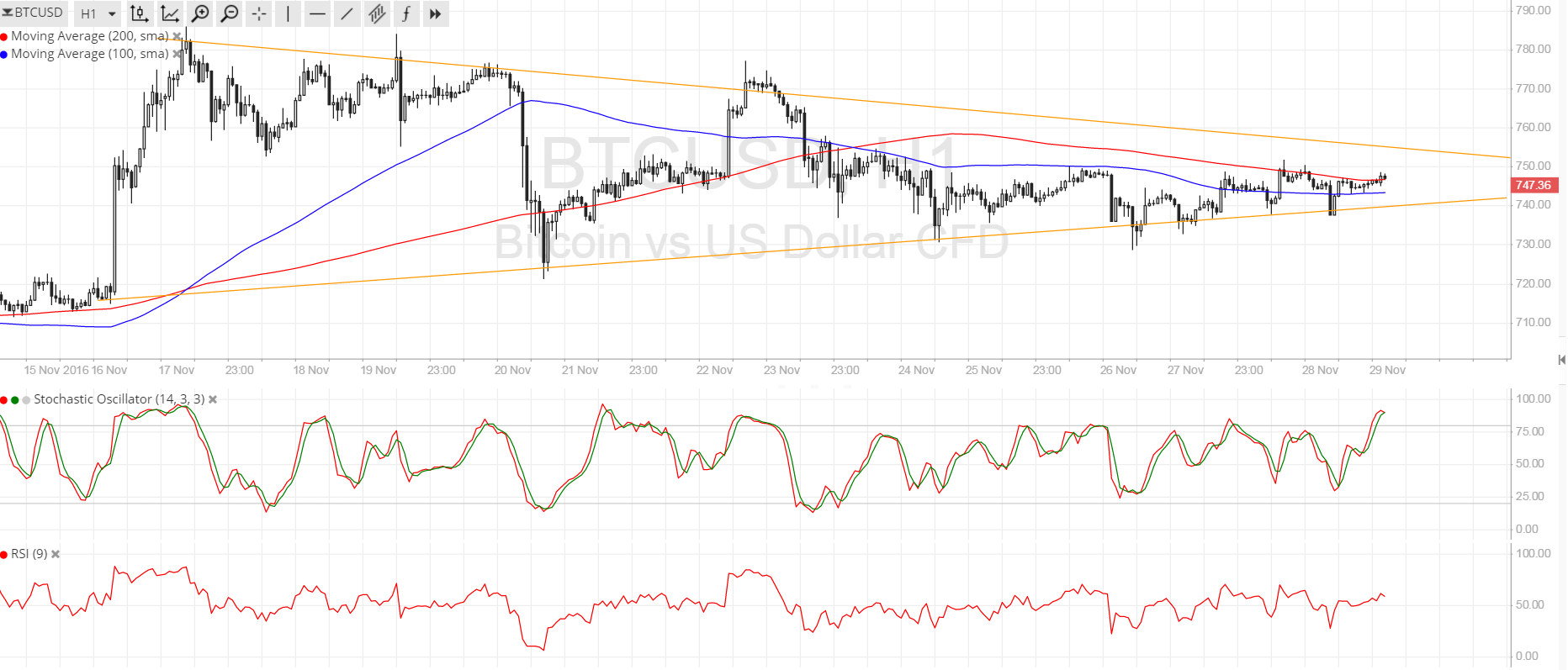Select the horizontal line drawing tool
This screenshot has width=1568, height=670.
(317, 13)
